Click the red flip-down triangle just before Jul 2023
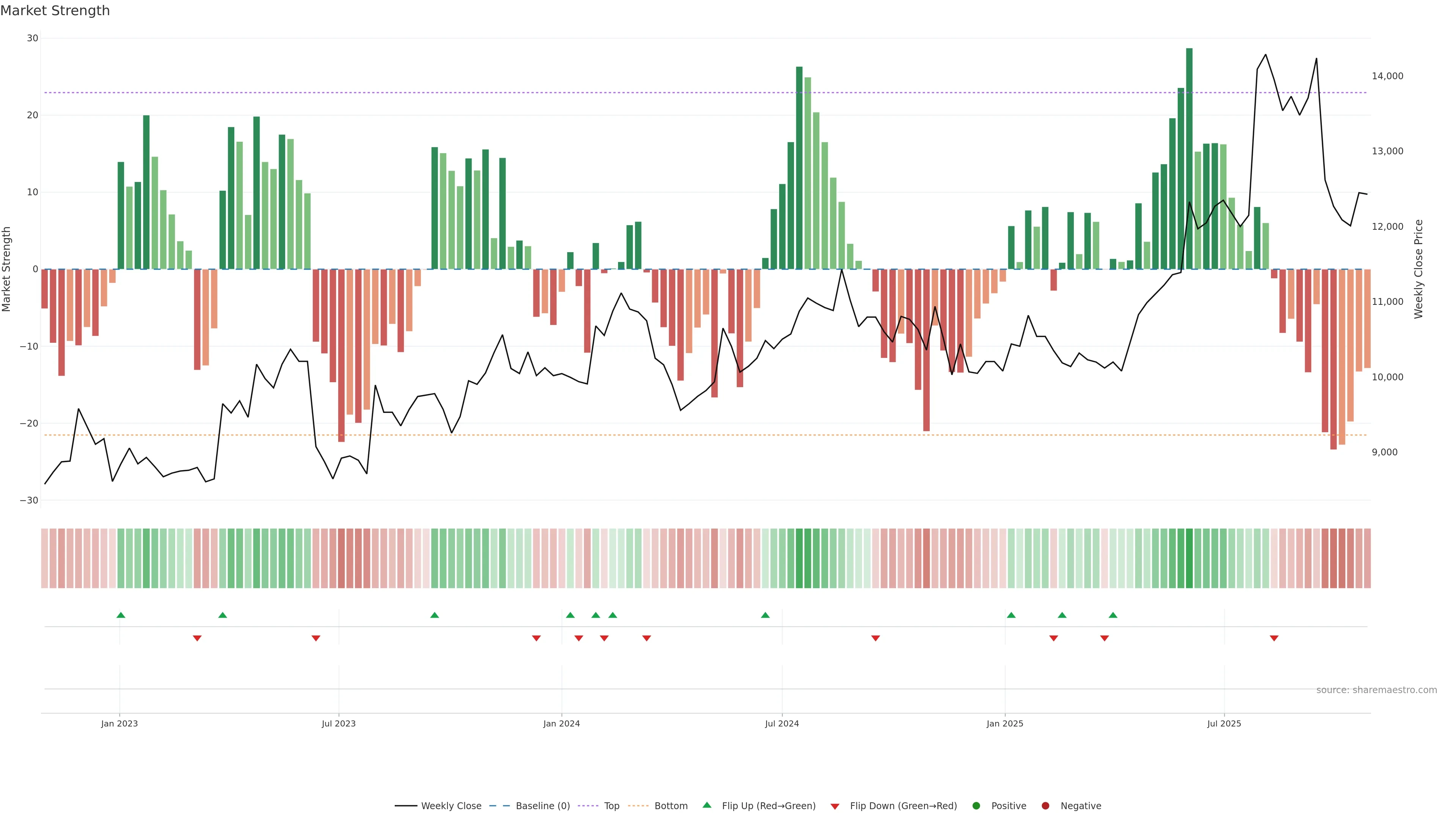The image size is (1456, 819). click(316, 638)
